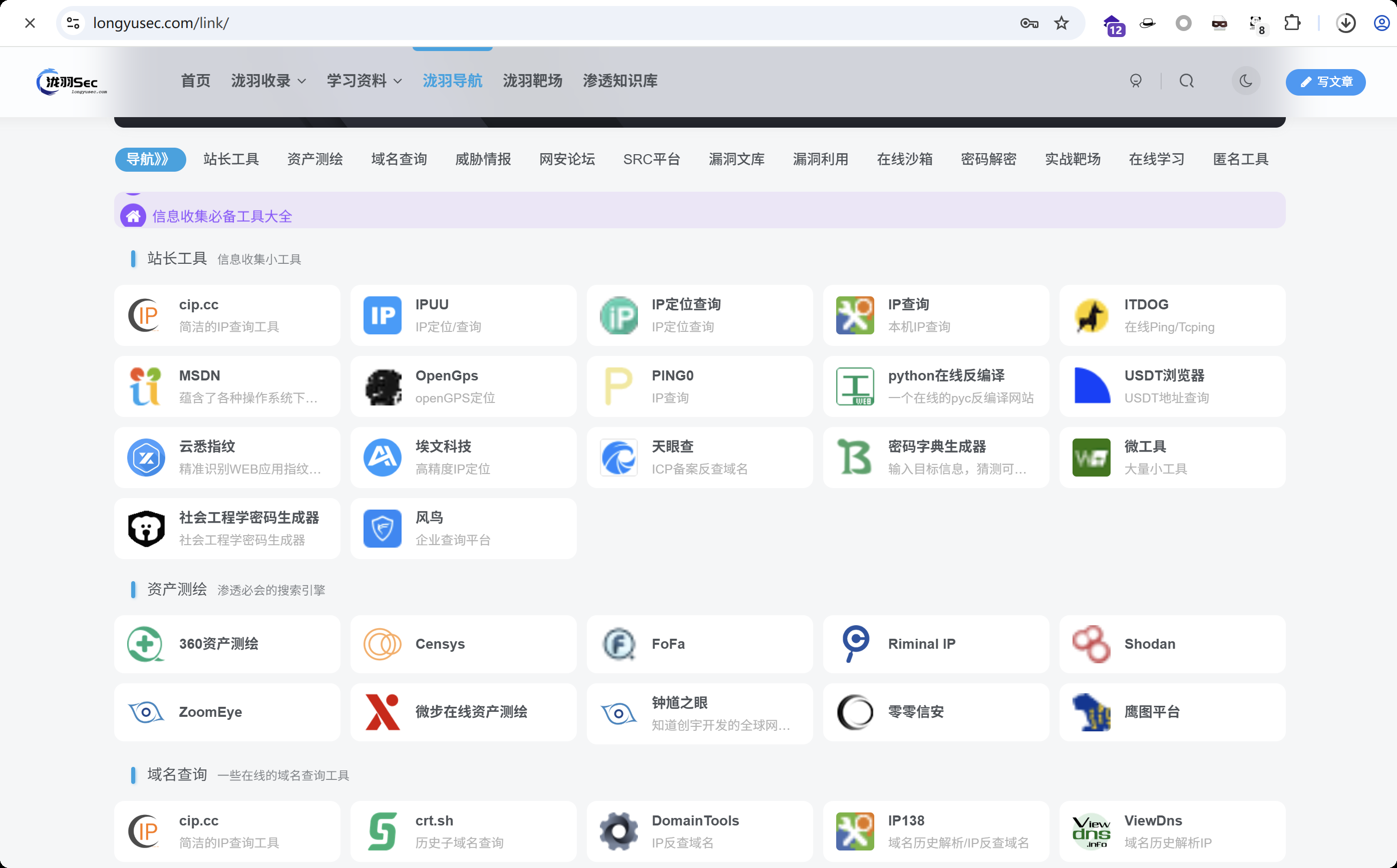Switch to 威胁情报 category tab
The width and height of the screenshot is (1397, 868).
point(483,159)
